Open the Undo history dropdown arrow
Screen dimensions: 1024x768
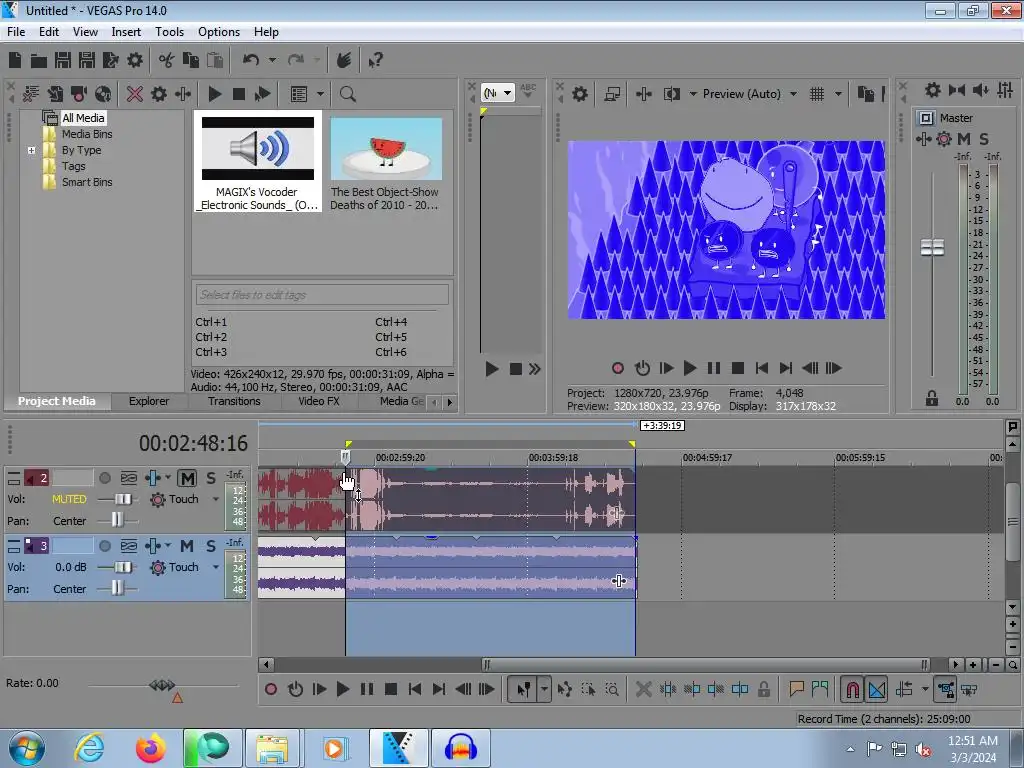coord(272,60)
